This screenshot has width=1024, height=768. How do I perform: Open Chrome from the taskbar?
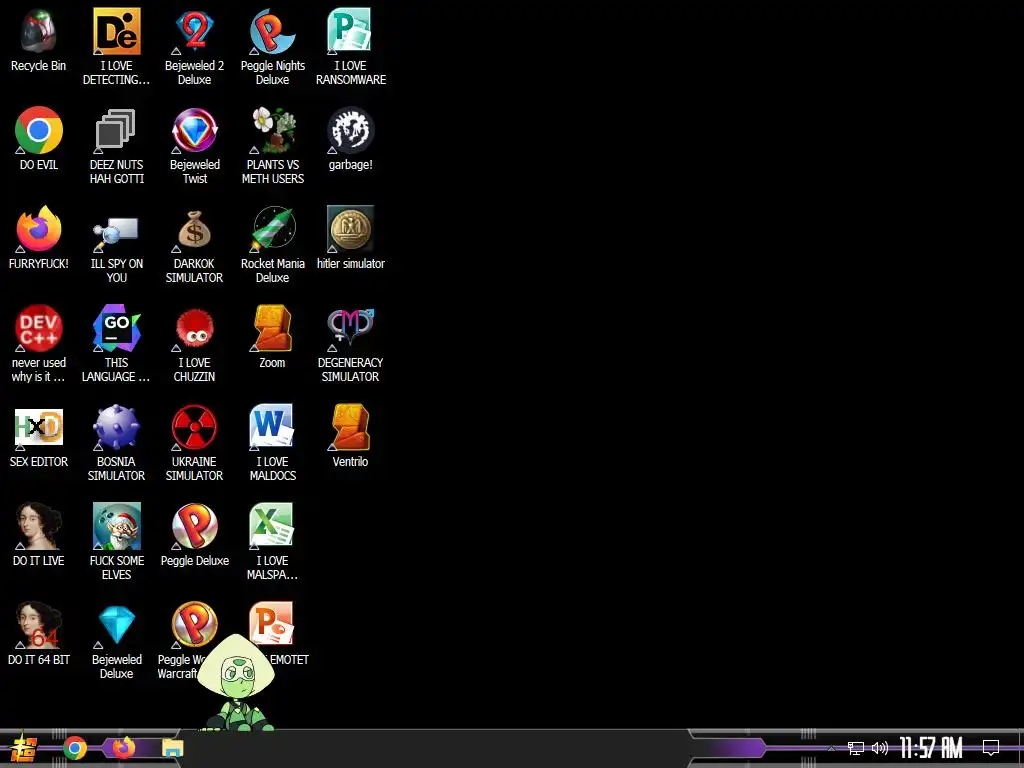75,748
